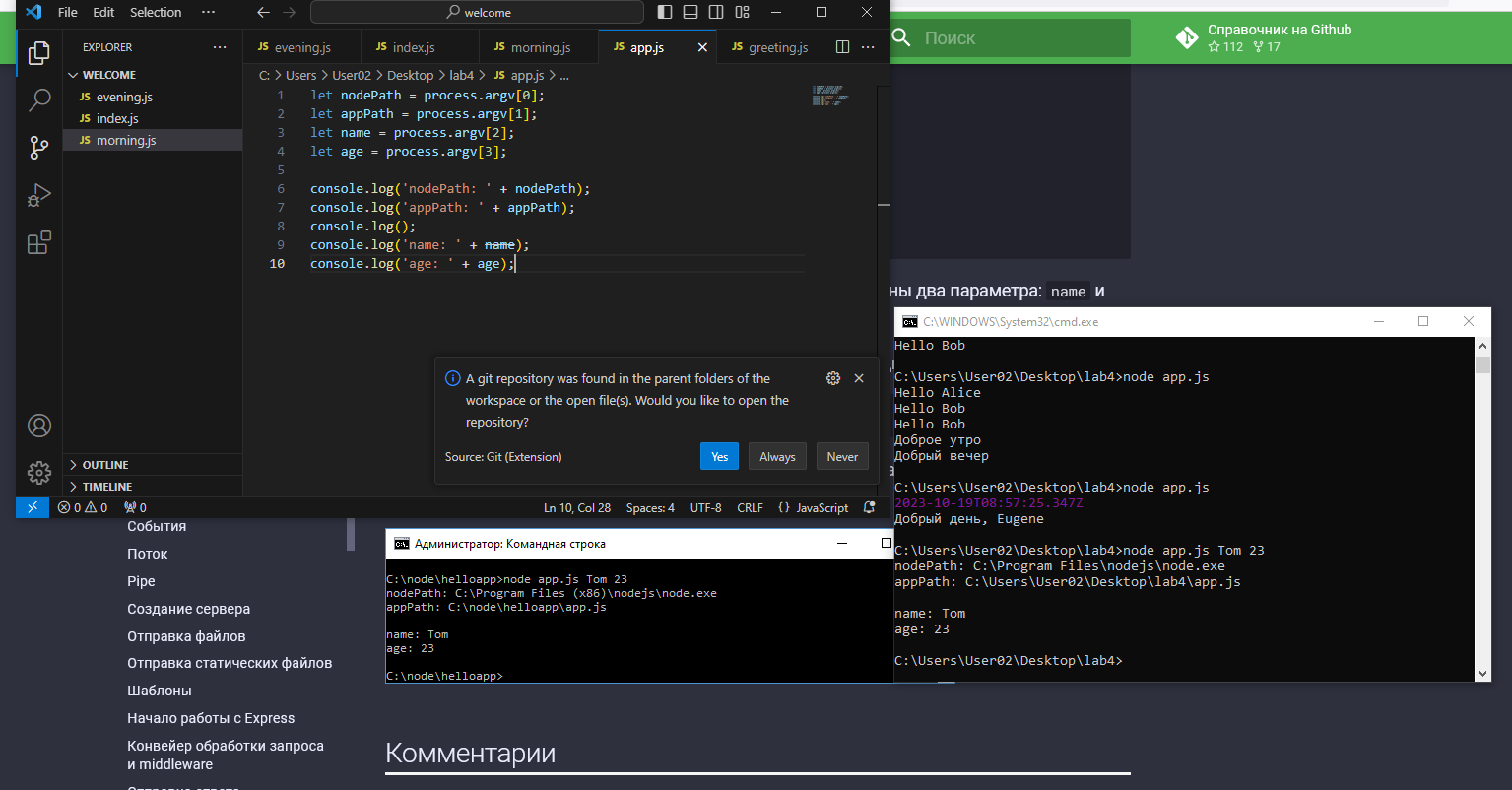Viewport: 1512px width, 790px height.
Task: Click the Never button in notification
Action: 842,456
